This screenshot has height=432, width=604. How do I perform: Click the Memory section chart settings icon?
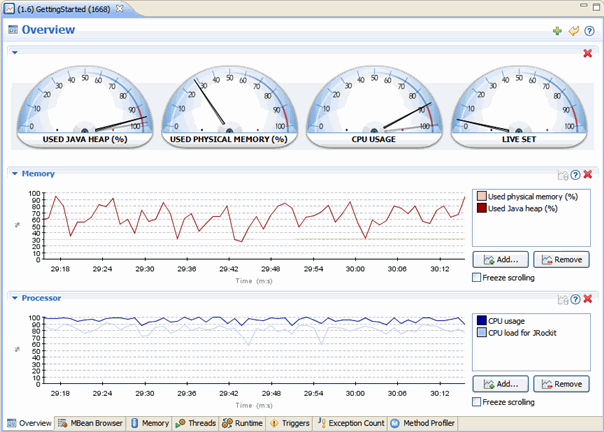(x=563, y=174)
